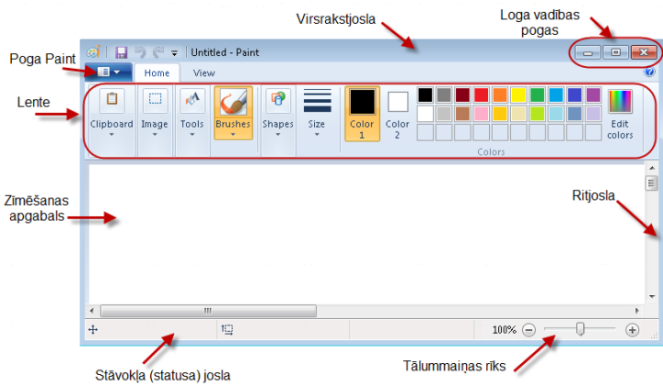Pick the yellow color swatch

point(519,95)
